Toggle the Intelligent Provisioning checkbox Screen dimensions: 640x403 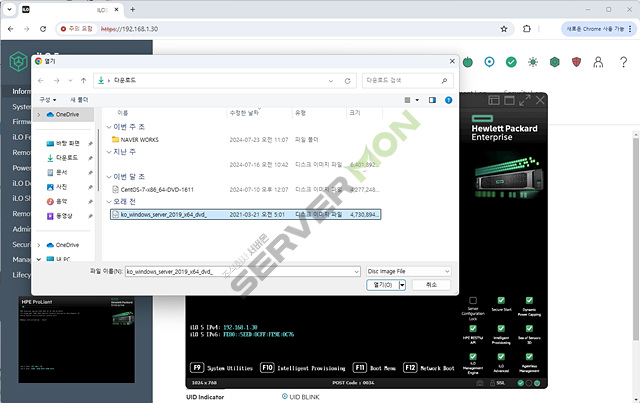(x=501, y=329)
